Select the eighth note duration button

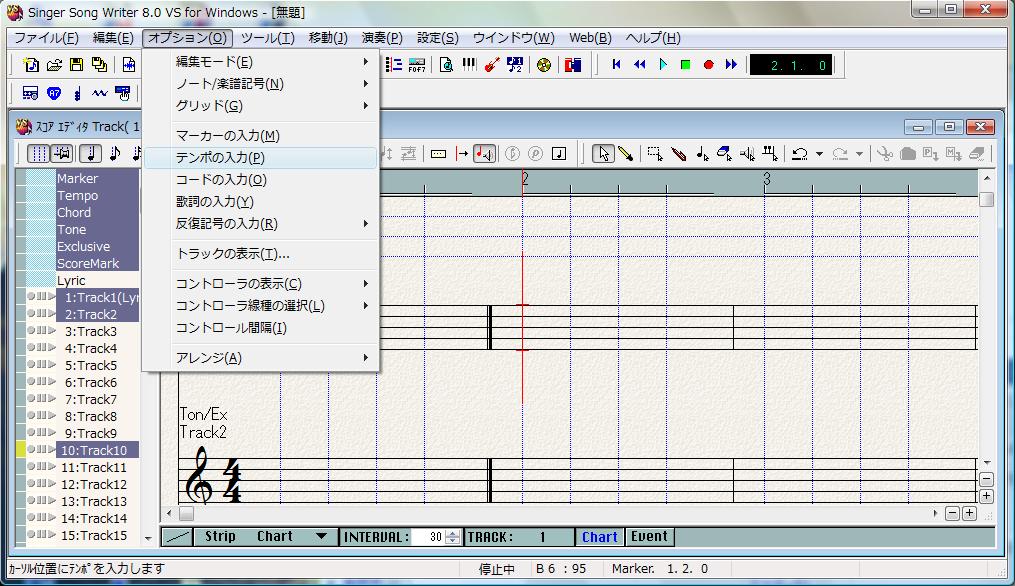click(x=115, y=153)
